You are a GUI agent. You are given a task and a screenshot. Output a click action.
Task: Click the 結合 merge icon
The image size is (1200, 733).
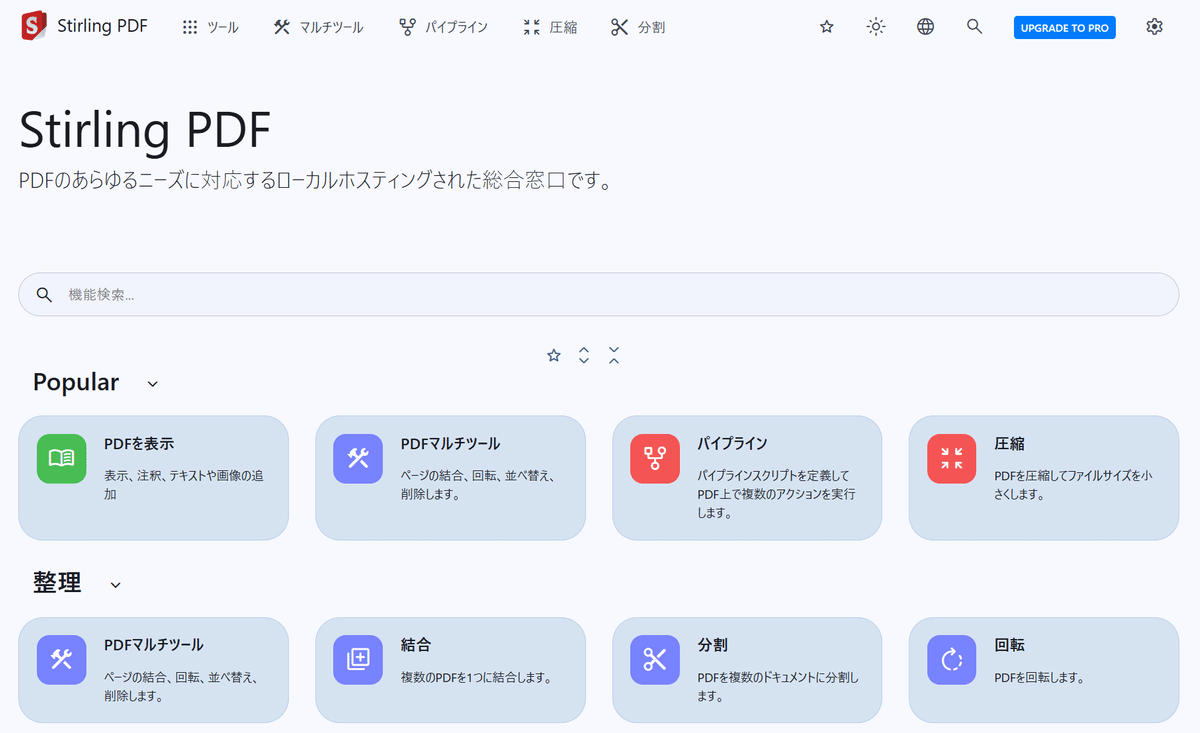point(358,660)
